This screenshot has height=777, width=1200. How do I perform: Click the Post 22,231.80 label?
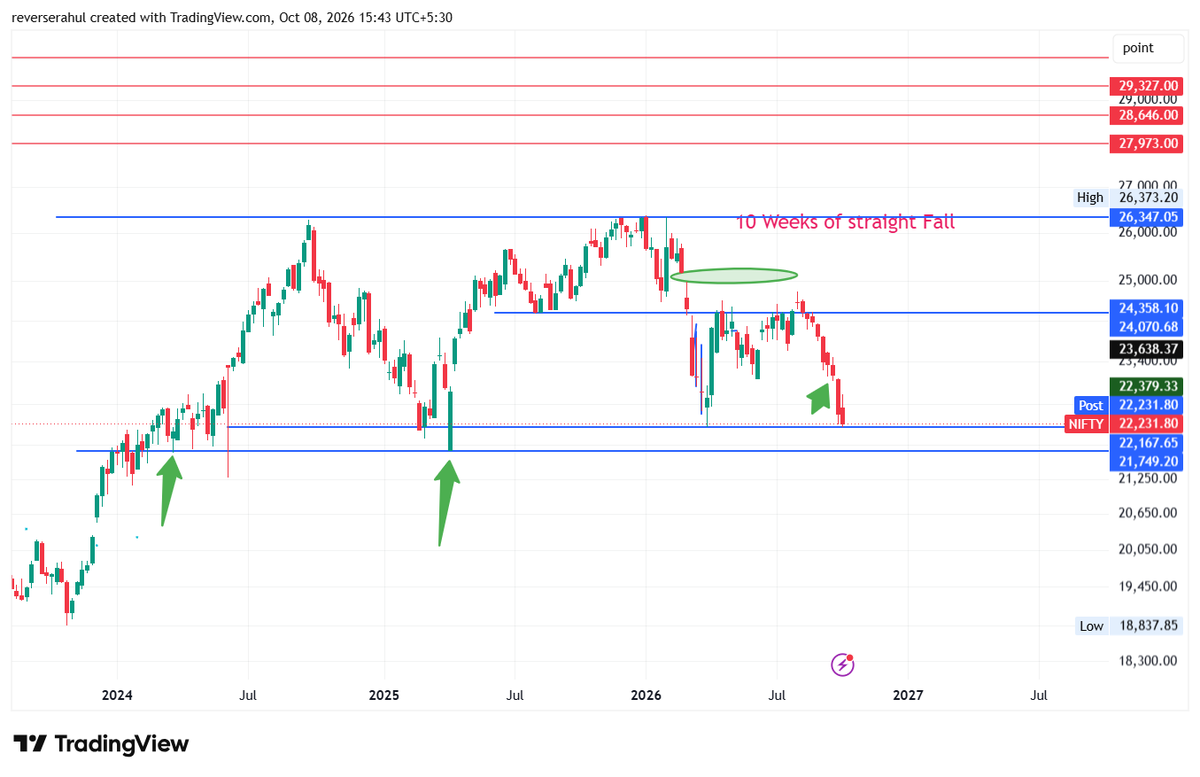[x=1130, y=405]
